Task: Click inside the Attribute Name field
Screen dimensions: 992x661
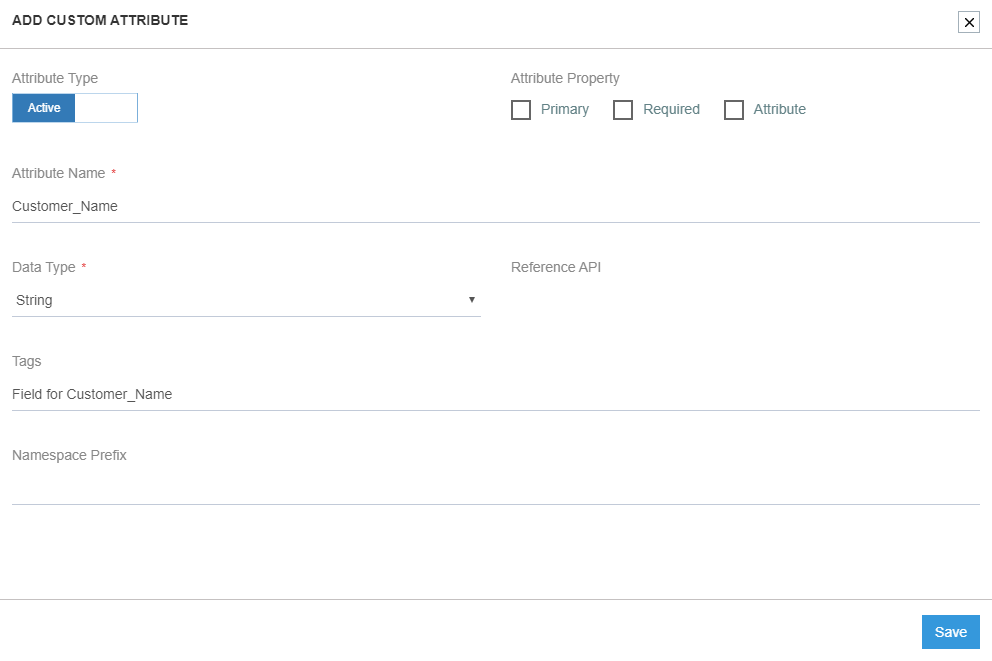Action: coord(400,206)
